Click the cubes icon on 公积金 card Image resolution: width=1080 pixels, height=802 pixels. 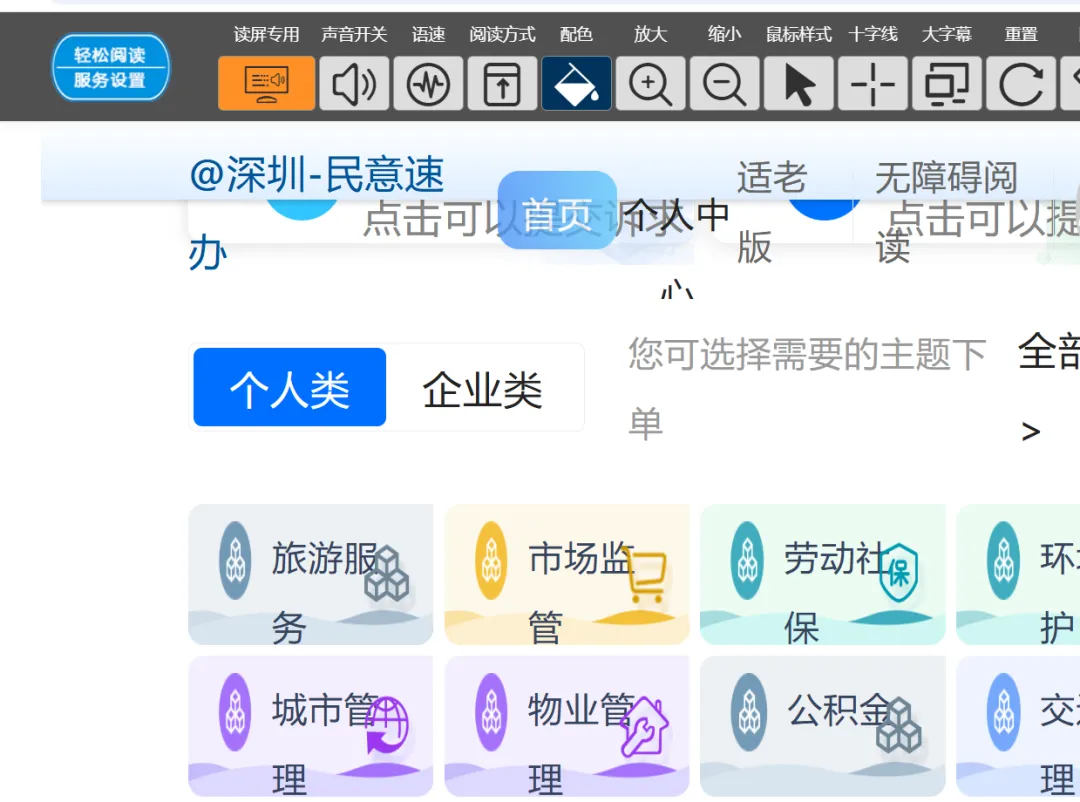(x=899, y=725)
